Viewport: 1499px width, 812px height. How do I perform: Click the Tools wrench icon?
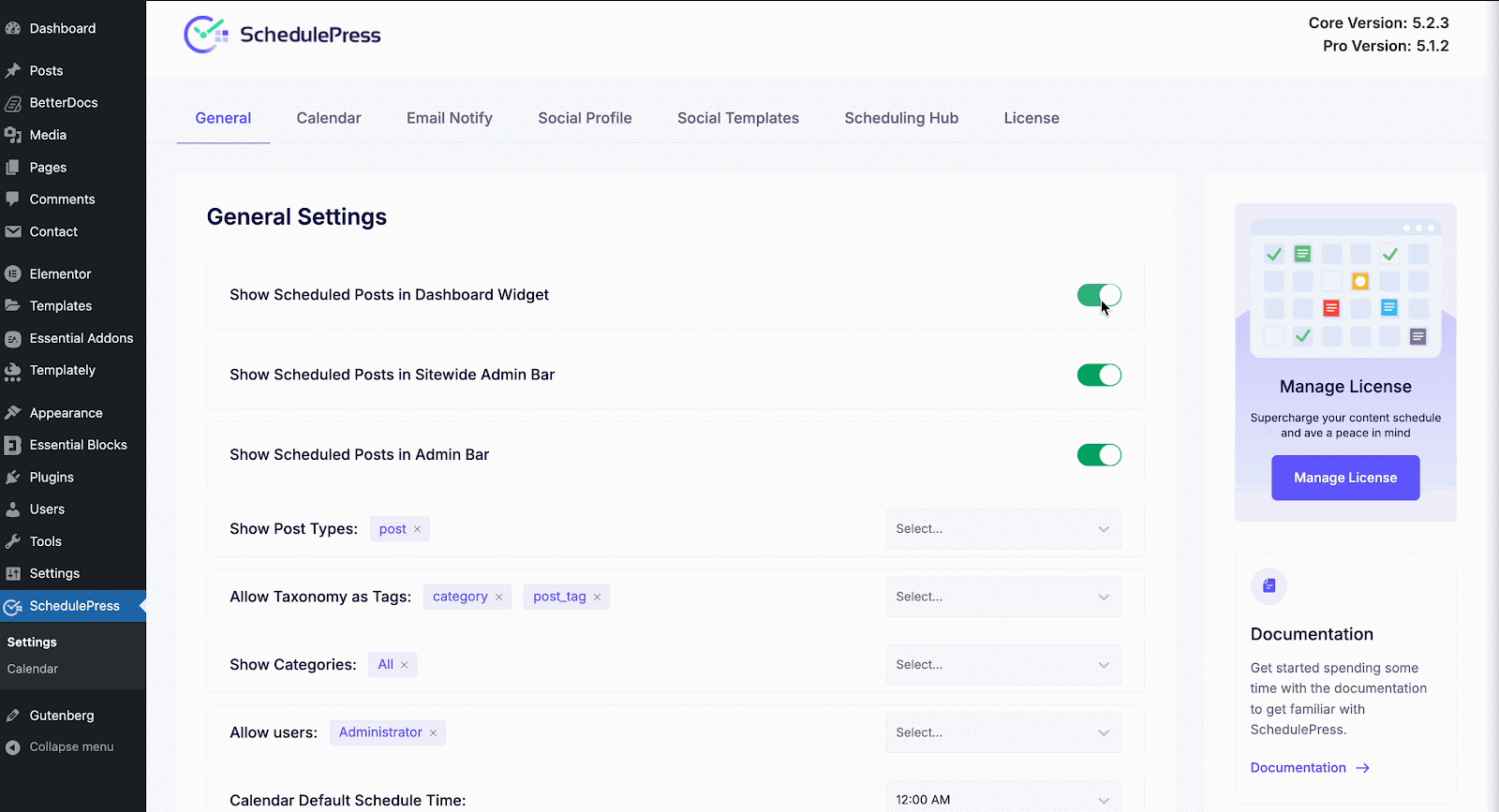[13, 541]
